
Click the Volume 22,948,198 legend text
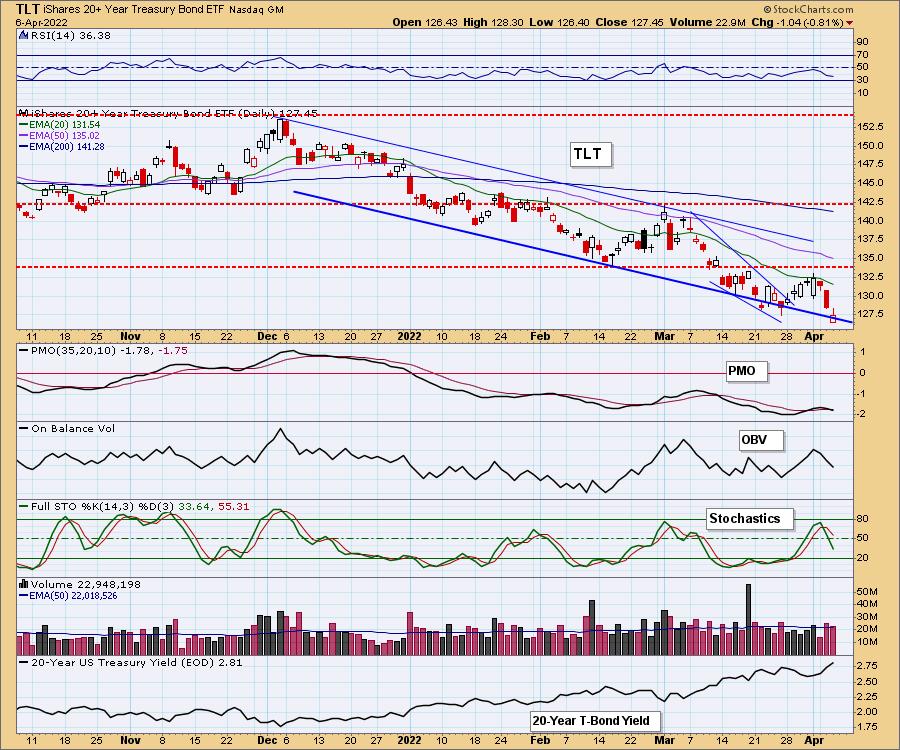click(x=85, y=584)
